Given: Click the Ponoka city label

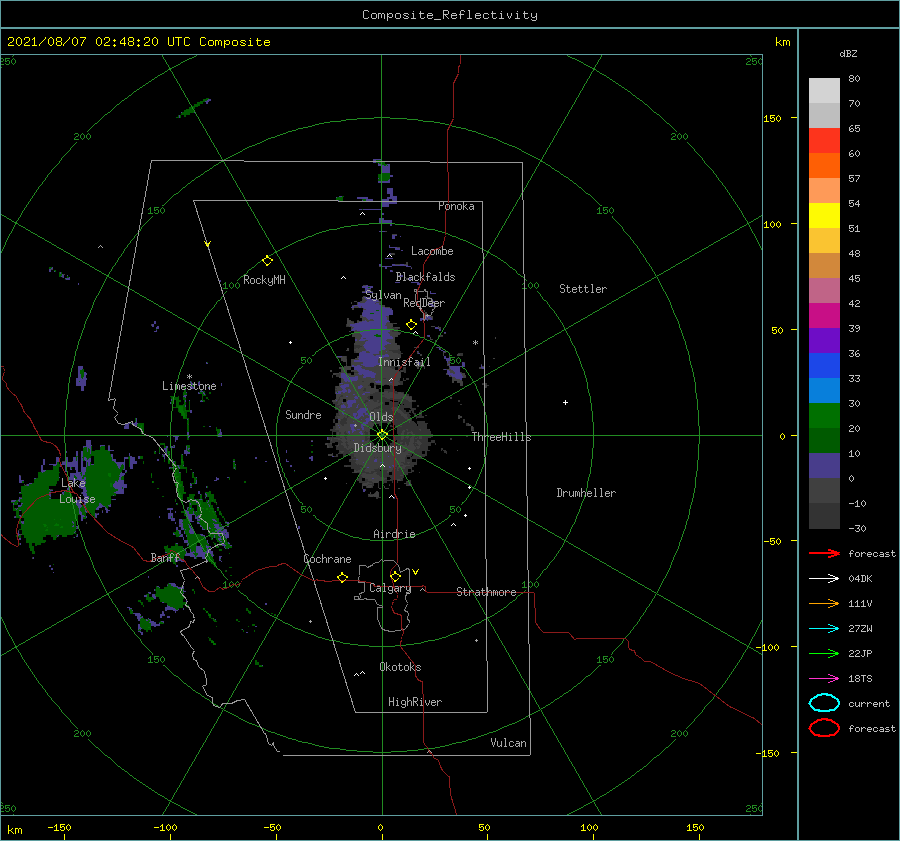Looking at the screenshot, I should (x=456, y=206).
